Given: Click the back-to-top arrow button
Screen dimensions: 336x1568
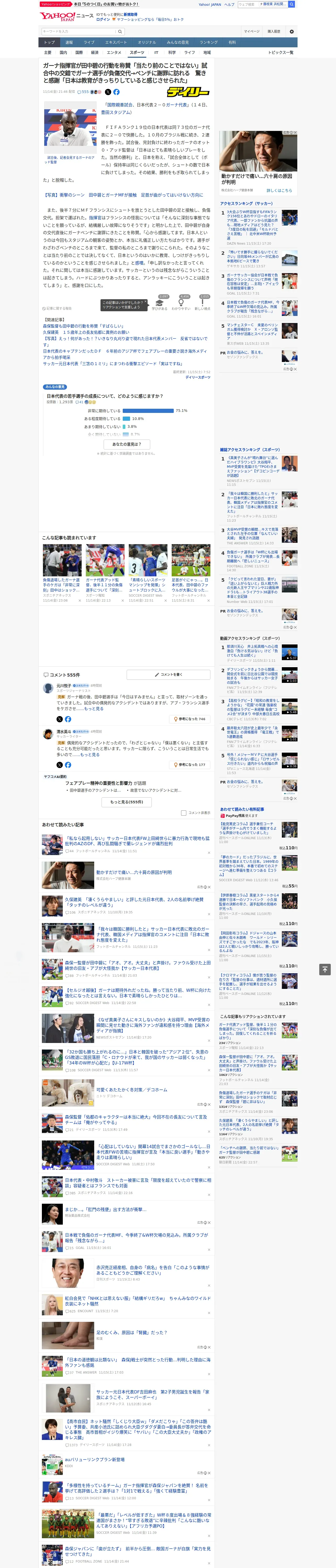Looking at the screenshot, I should [x=325, y=970].
